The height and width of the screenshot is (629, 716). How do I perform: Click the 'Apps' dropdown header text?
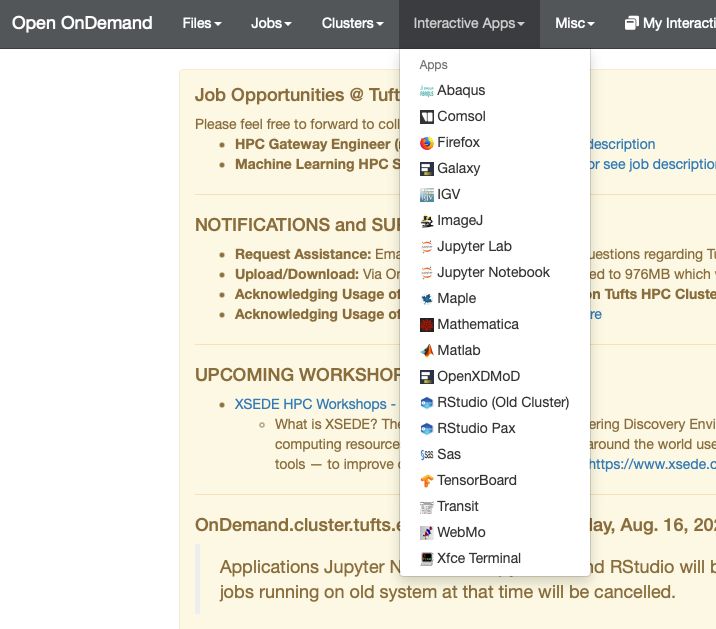coord(433,65)
